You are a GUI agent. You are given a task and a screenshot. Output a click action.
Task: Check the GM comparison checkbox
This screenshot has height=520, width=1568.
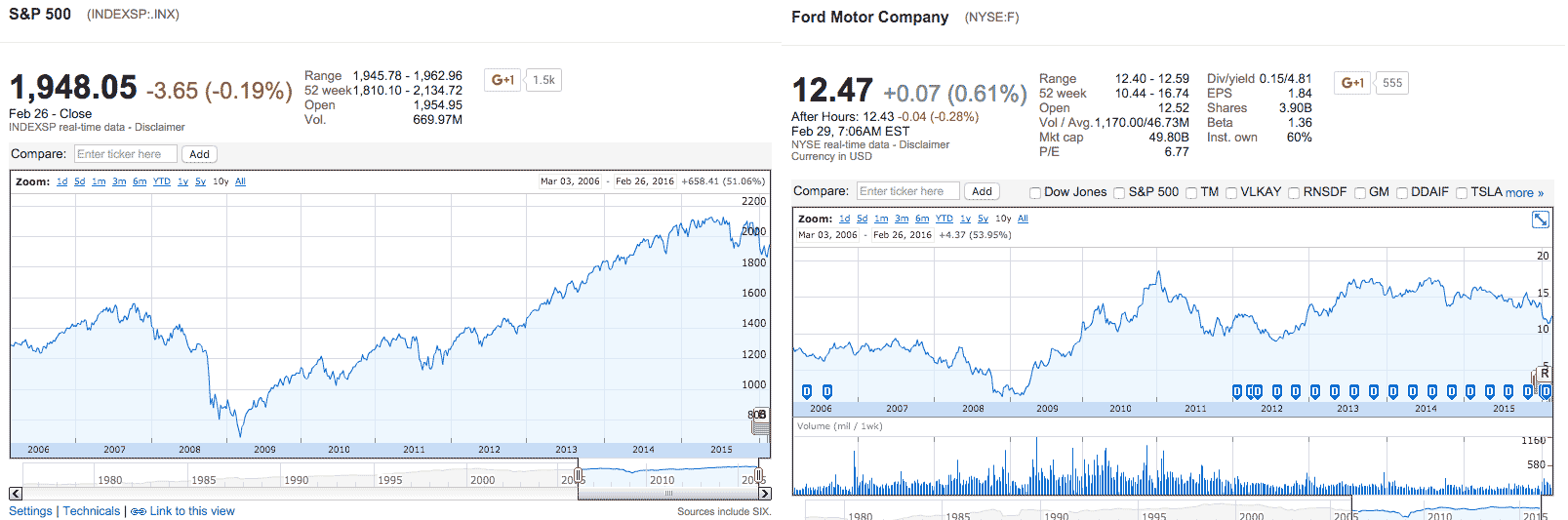coord(1360,193)
